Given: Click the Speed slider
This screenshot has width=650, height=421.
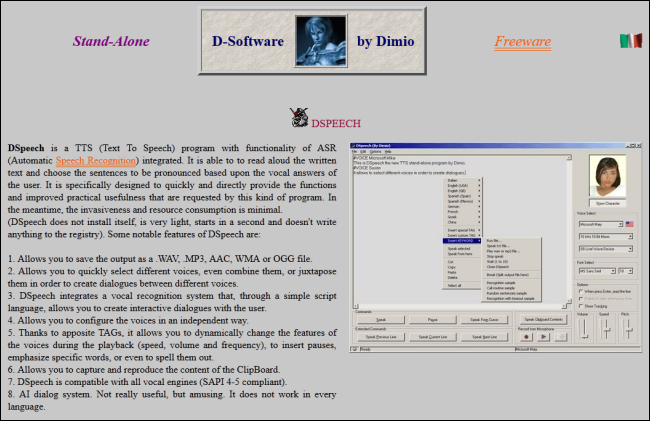Looking at the screenshot, I should point(606,330).
